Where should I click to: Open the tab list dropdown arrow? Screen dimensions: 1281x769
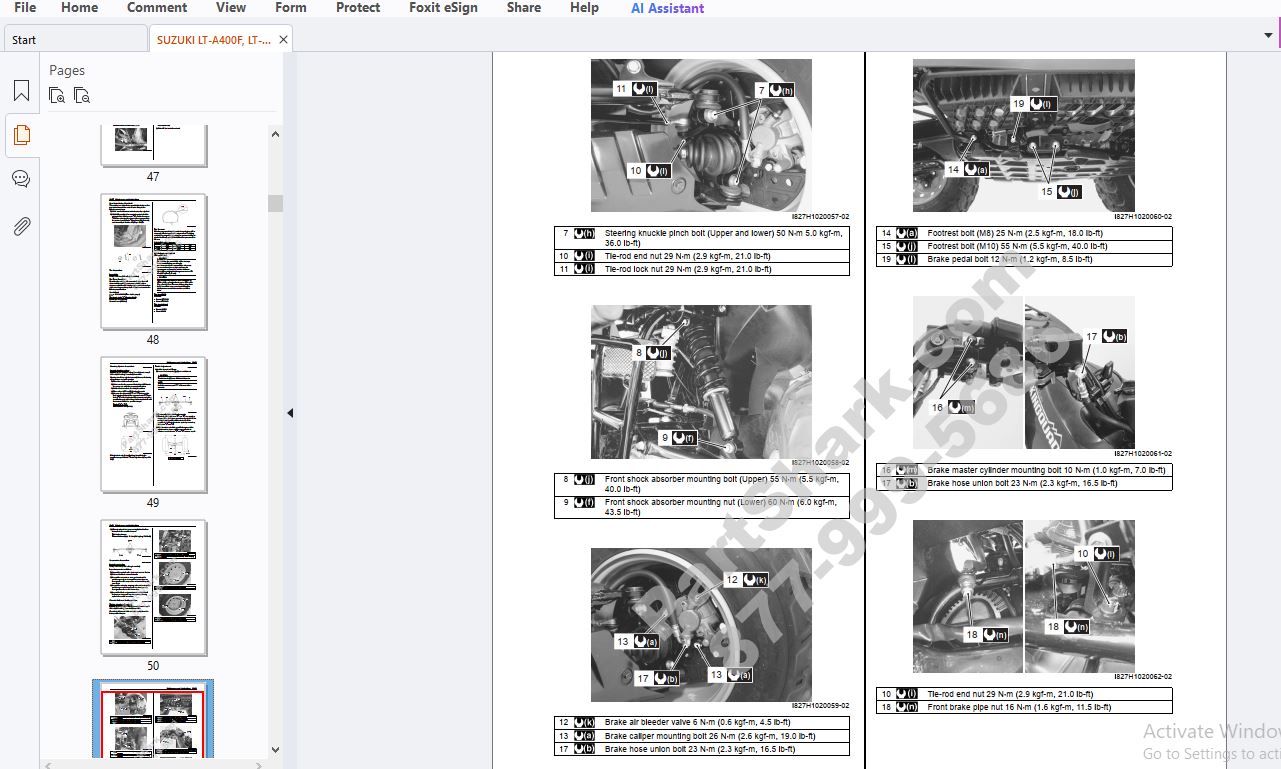pyautogui.click(x=1269, y=36)
